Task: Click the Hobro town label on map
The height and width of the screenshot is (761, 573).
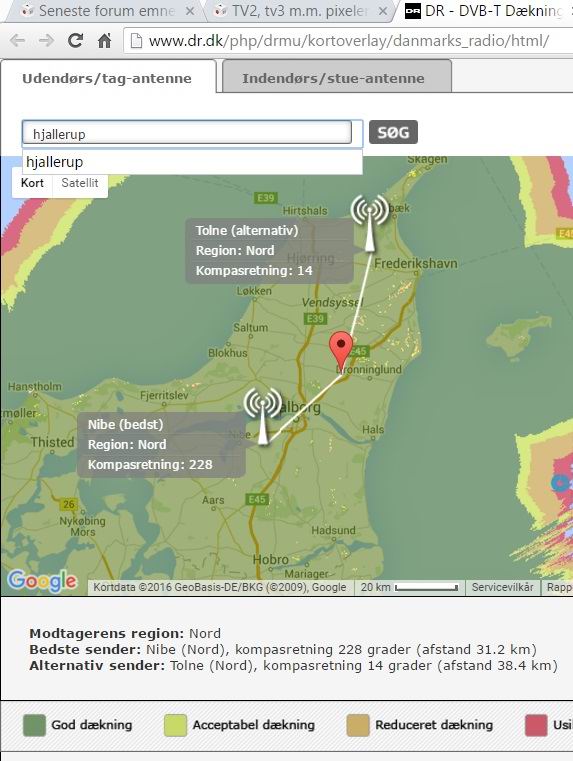Action: [271, 560]
